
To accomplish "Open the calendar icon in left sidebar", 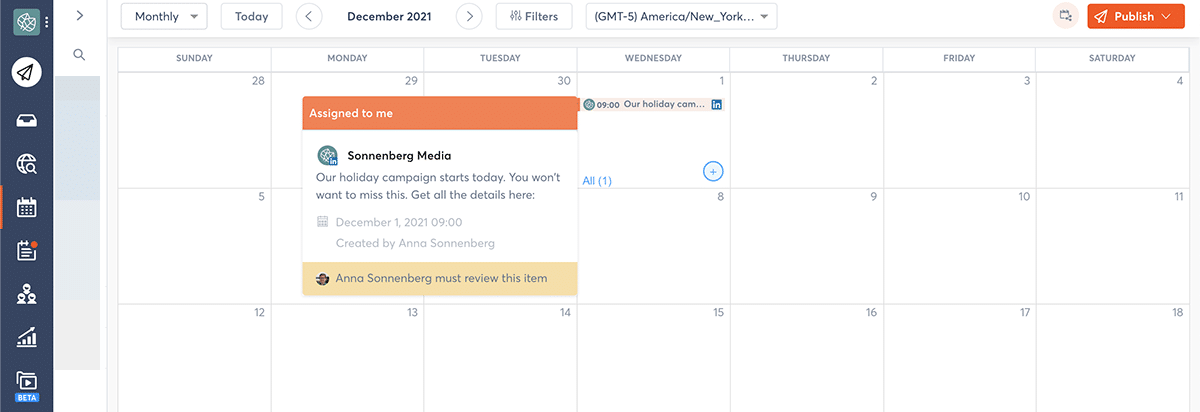I will point(26,208).
